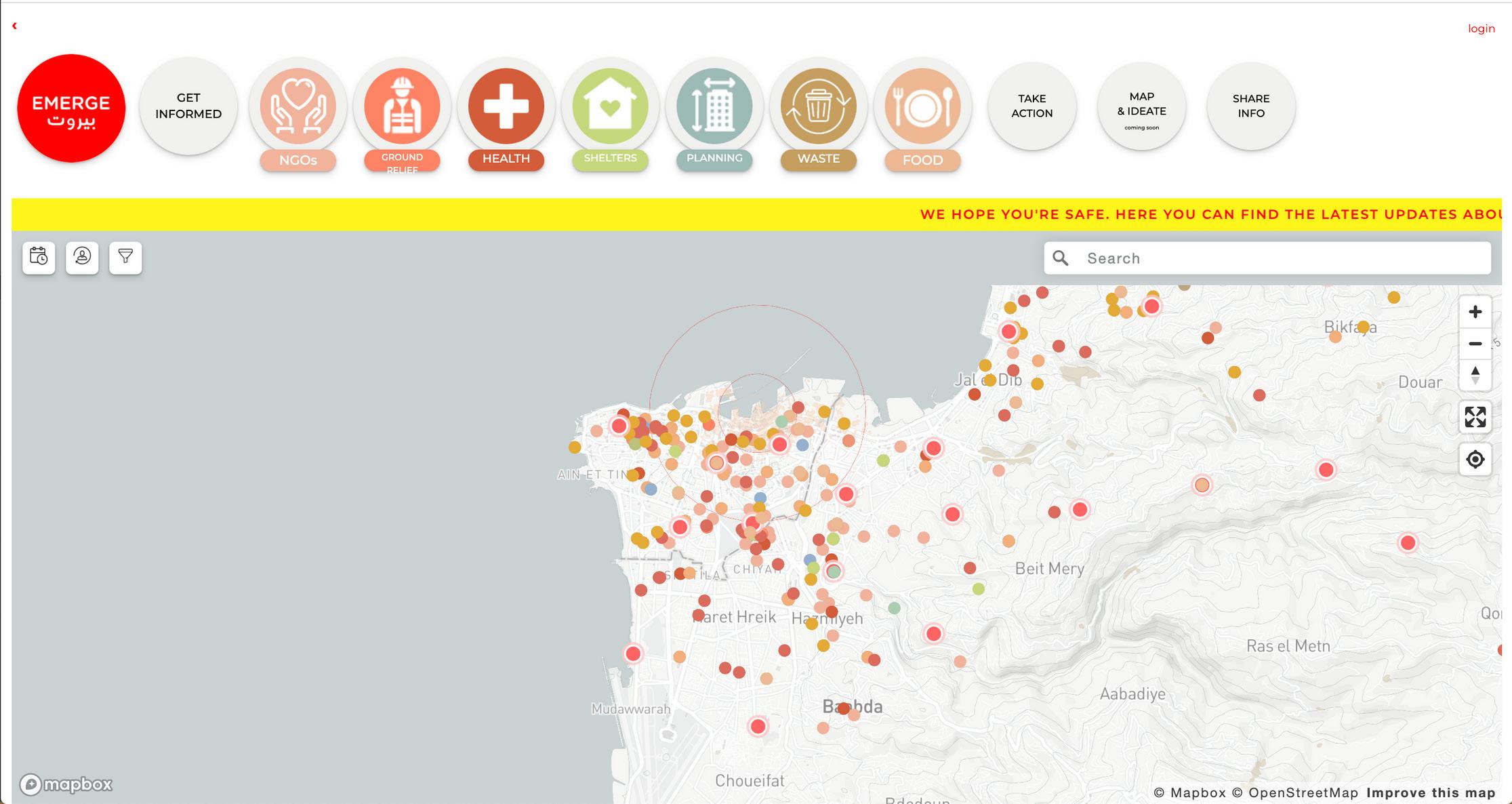Open the calendar date filter
Screen dimensions: 1512x804
39,258
